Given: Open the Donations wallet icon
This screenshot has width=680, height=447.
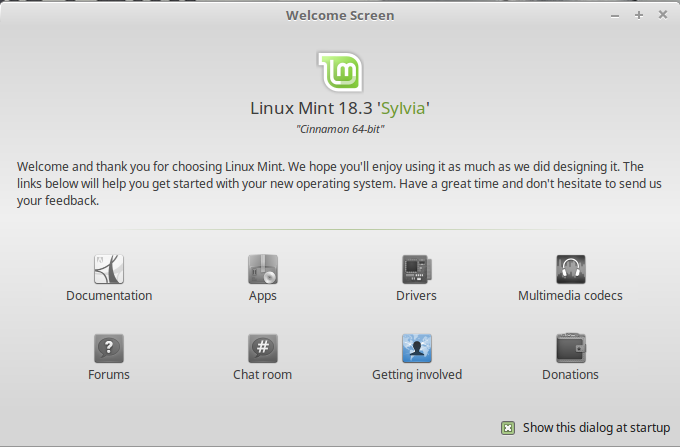Looking at the screenshot, I should click(571, 348).
